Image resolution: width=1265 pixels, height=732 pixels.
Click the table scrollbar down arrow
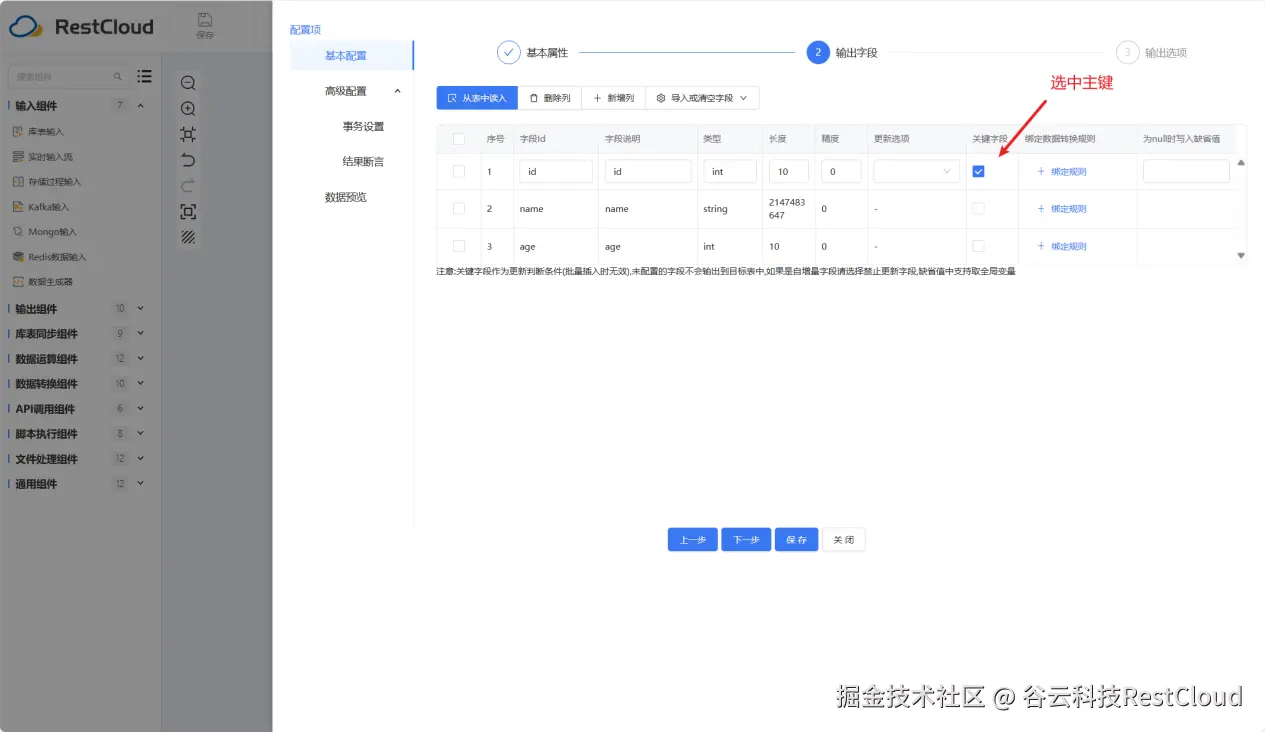tap(1241, 256)
